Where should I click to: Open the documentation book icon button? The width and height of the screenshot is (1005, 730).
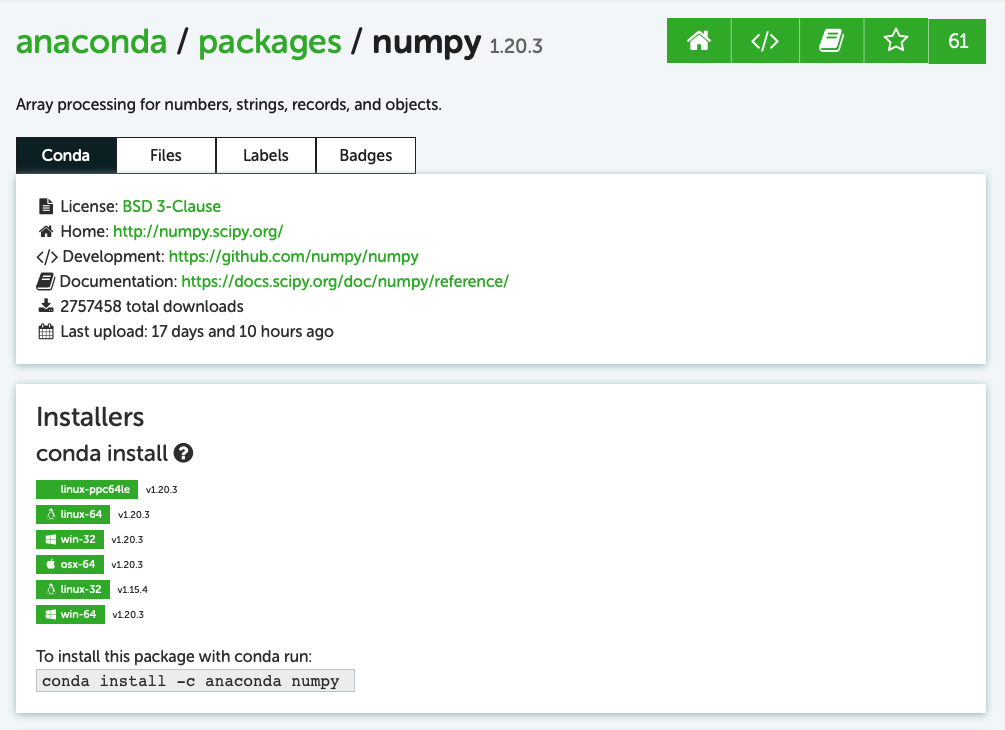coord(831,41)
